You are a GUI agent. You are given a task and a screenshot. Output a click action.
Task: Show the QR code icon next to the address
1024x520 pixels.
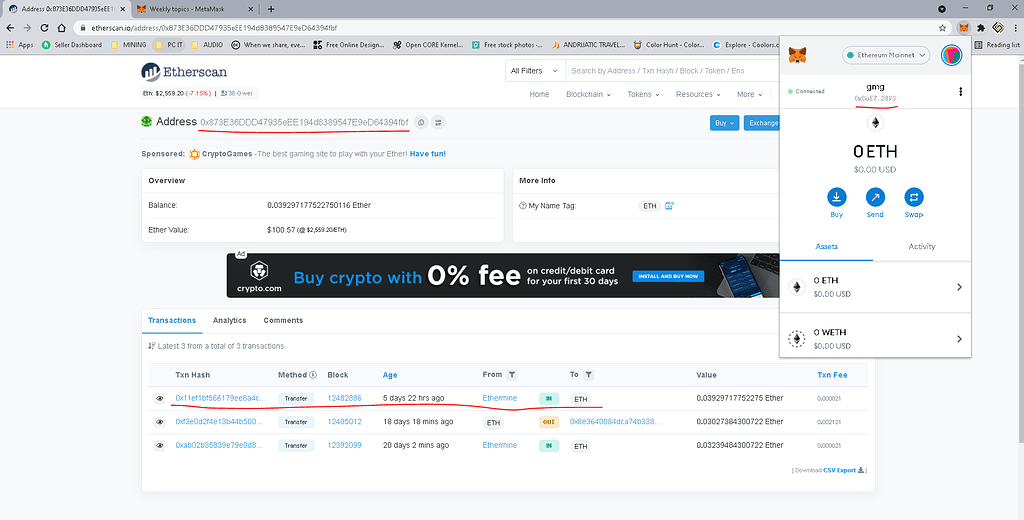pyautogui.click(x=438, y=122)
